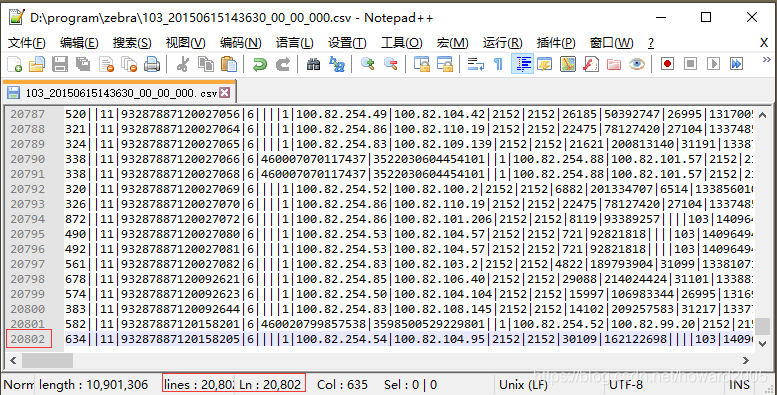Zoom in with the magnifier plus icon
The height and width of the screenshot is (395, 777).
368,64
